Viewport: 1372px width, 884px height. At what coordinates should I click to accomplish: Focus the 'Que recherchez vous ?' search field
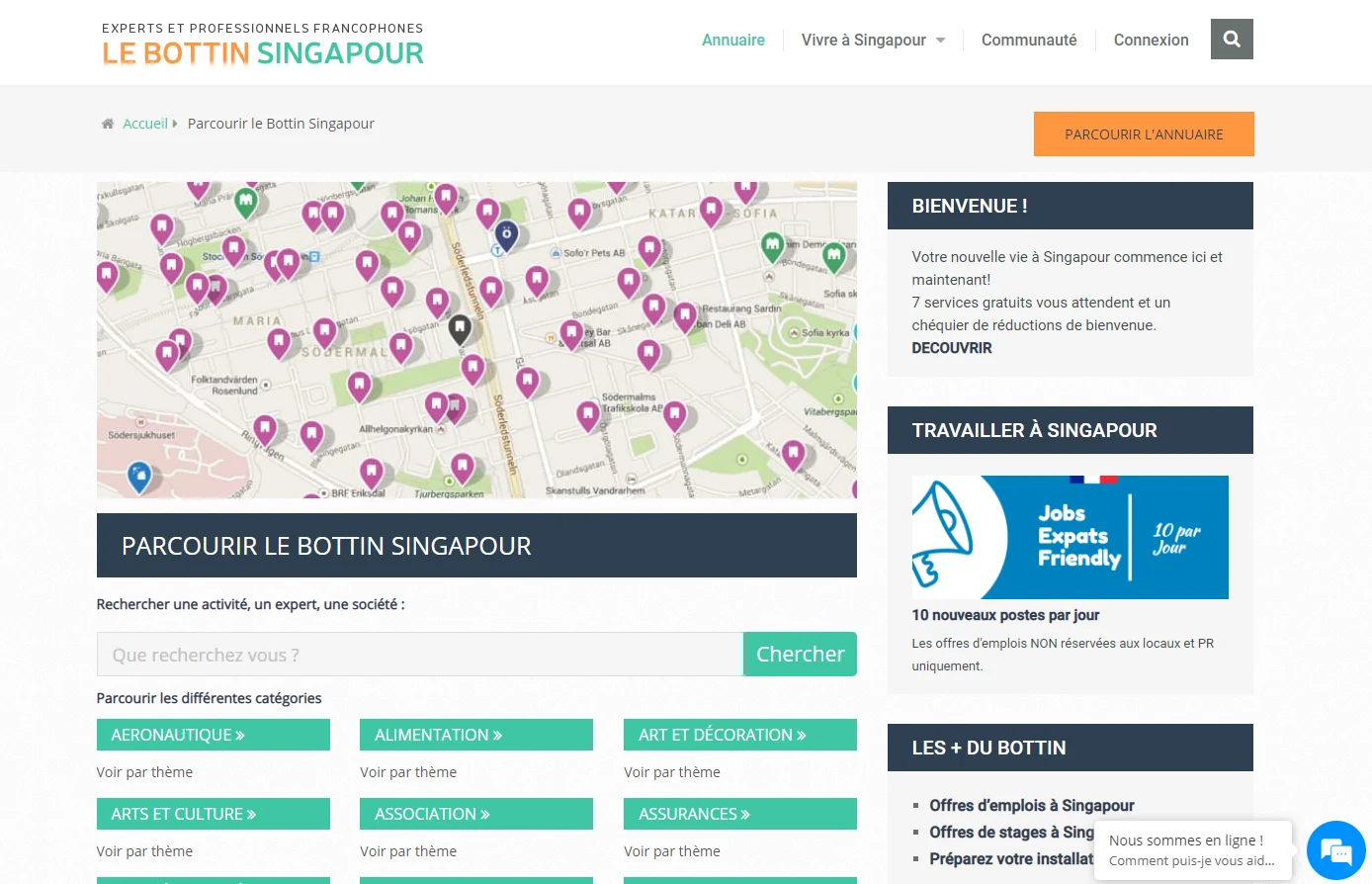420,655
